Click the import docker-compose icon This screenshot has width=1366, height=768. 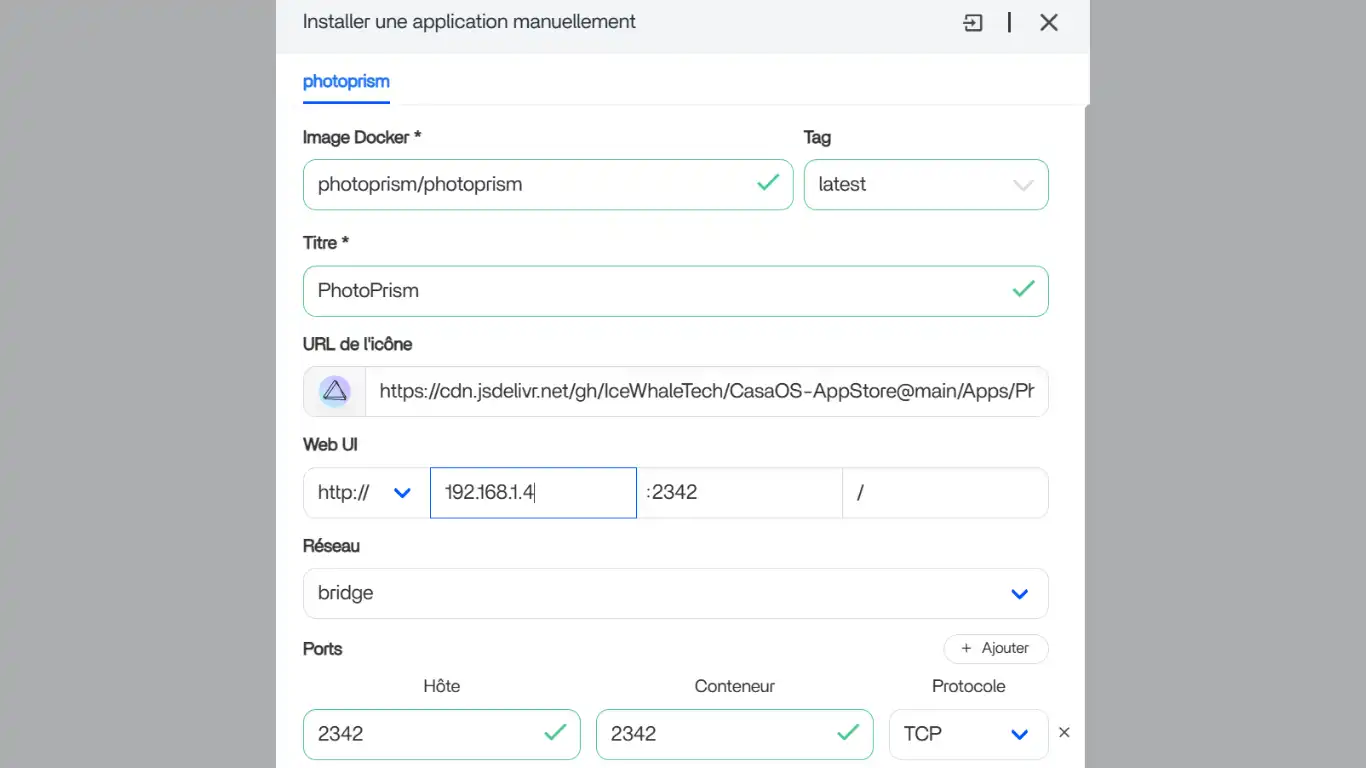click(972, 22)
